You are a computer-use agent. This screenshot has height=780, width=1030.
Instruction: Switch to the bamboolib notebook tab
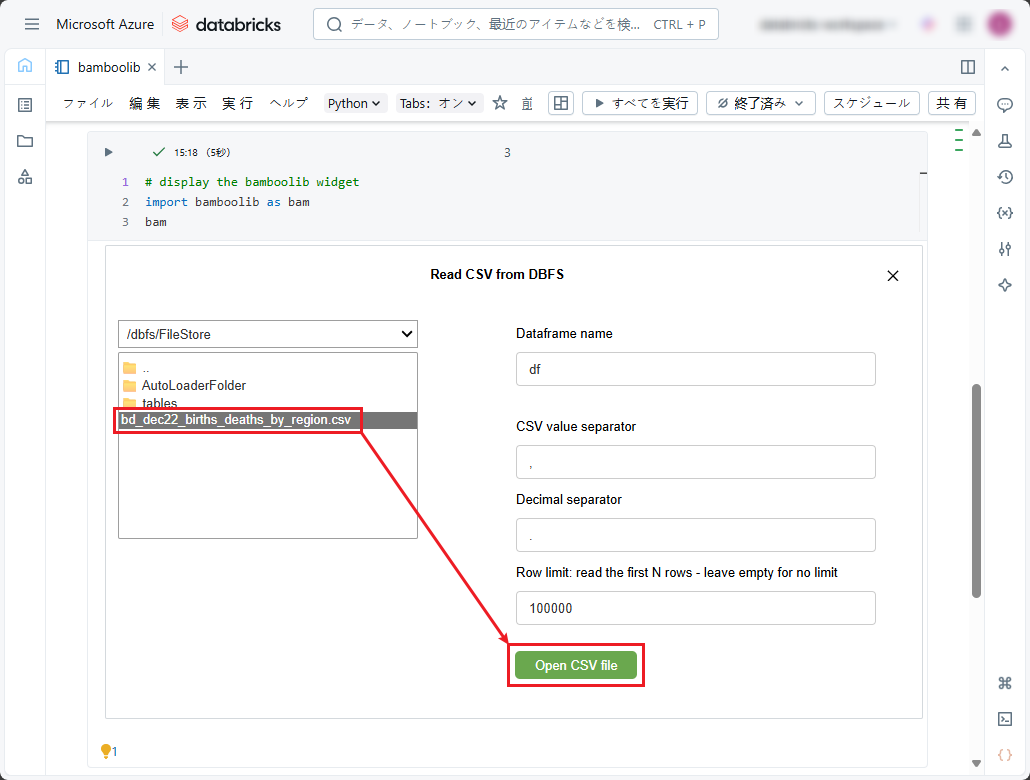click(x=106, y=67)
